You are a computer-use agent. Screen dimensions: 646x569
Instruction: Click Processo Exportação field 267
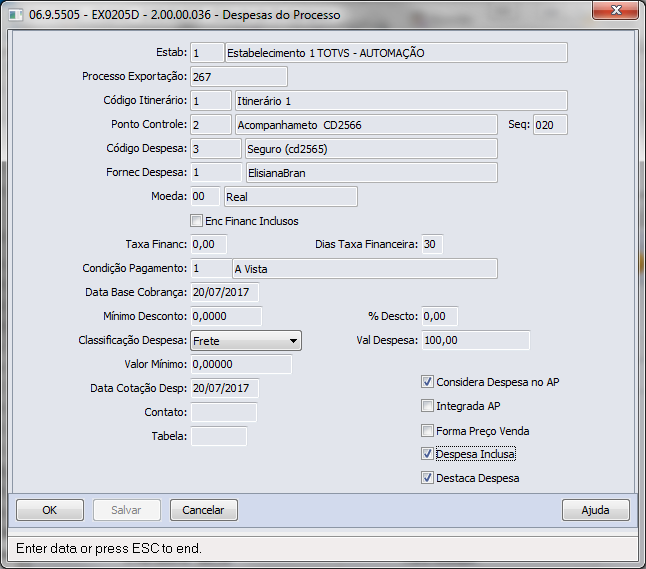[239, 77]
